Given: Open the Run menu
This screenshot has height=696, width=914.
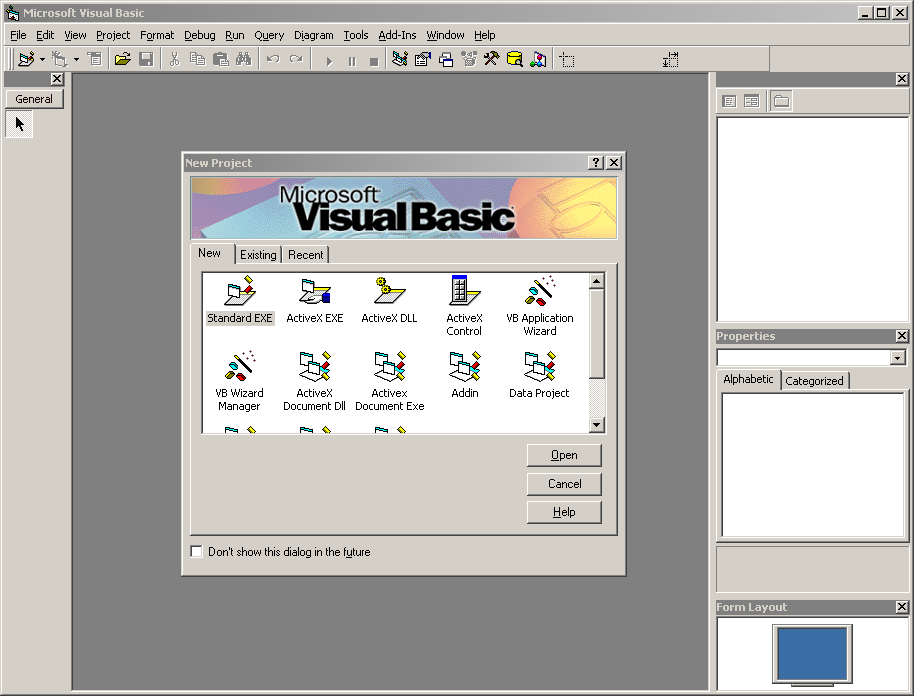Looking at the screenshot, I should (x=234, y=36).
